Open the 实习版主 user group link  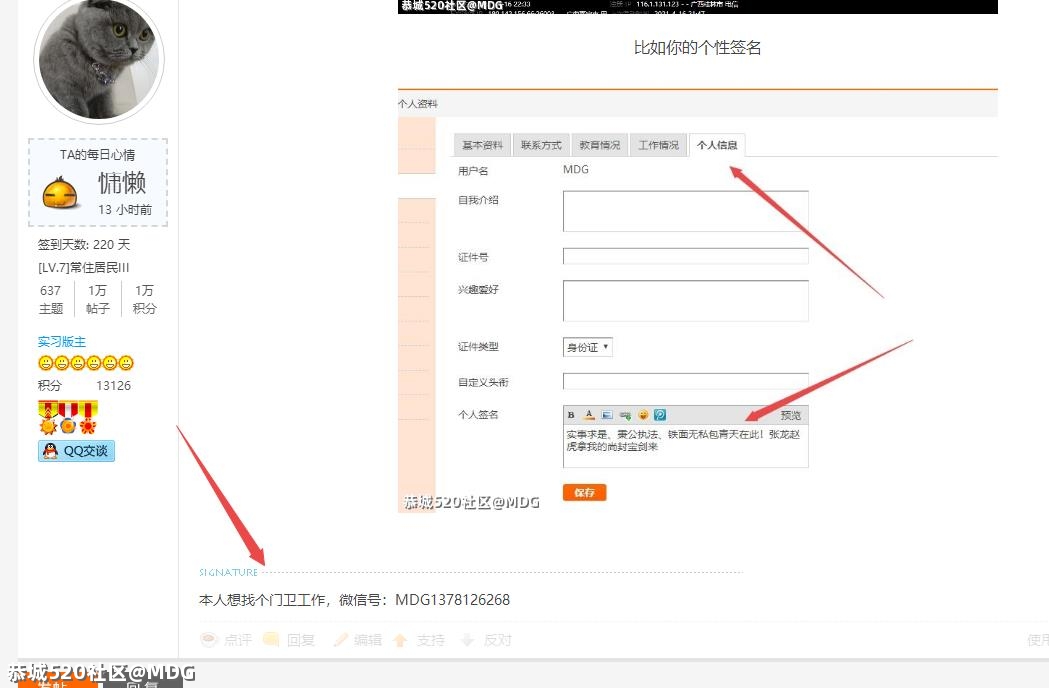[x=62, y=341]
